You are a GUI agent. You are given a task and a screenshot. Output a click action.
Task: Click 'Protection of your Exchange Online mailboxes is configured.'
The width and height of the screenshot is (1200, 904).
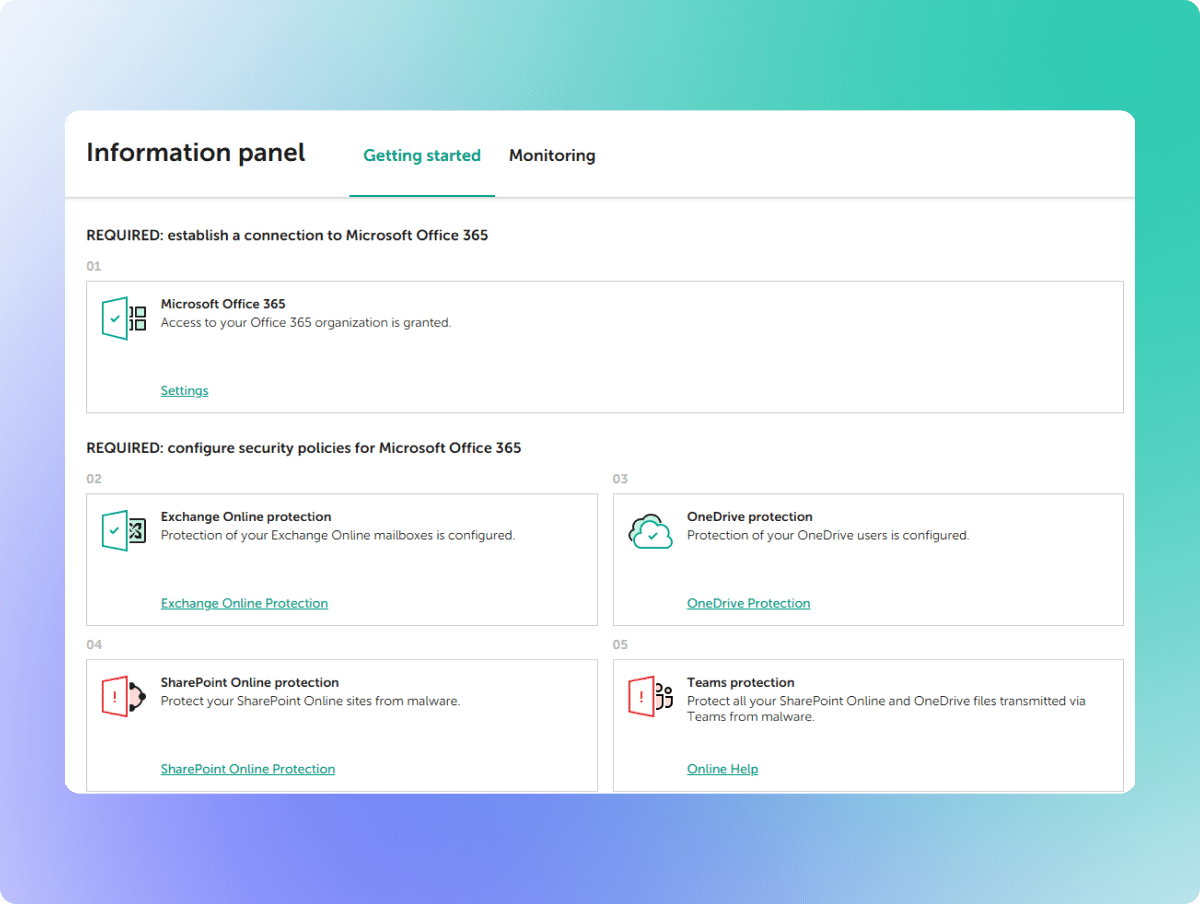(x=338, y=535)
